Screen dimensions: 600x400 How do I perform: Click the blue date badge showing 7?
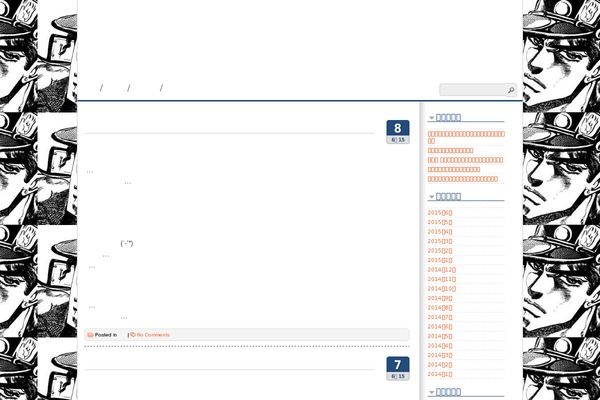398,368
